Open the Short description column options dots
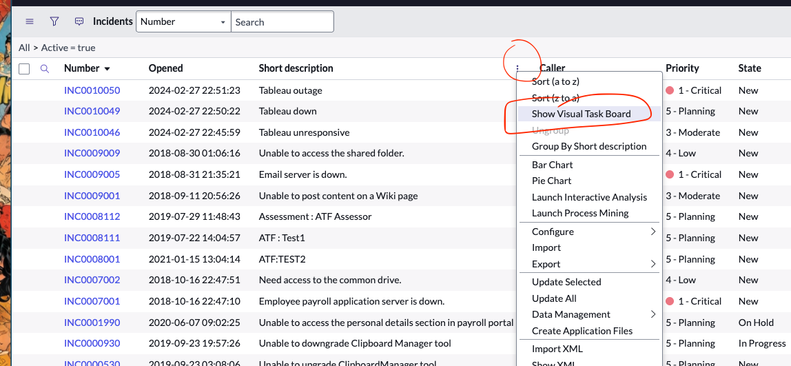The height and width of the screenshot is (366, 791). click(x=518, y=68)
